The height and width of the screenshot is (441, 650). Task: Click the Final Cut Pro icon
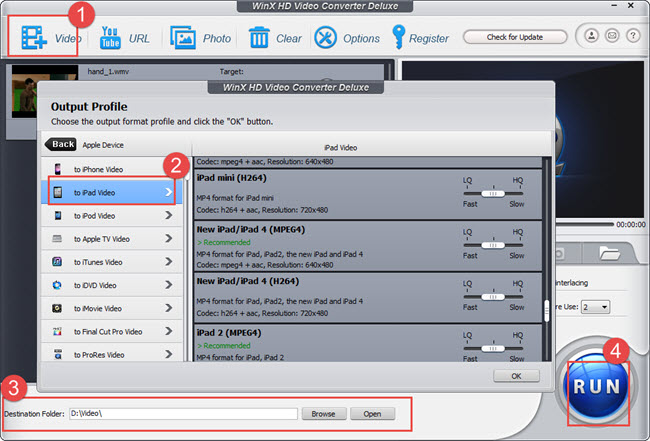click(x=57, y=332)
